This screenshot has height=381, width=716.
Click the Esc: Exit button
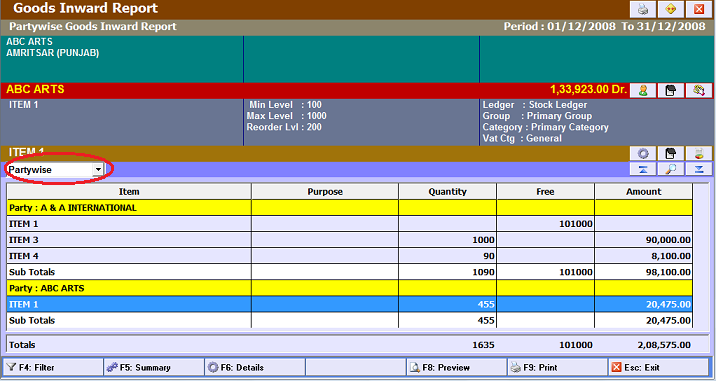click(658, 367)
